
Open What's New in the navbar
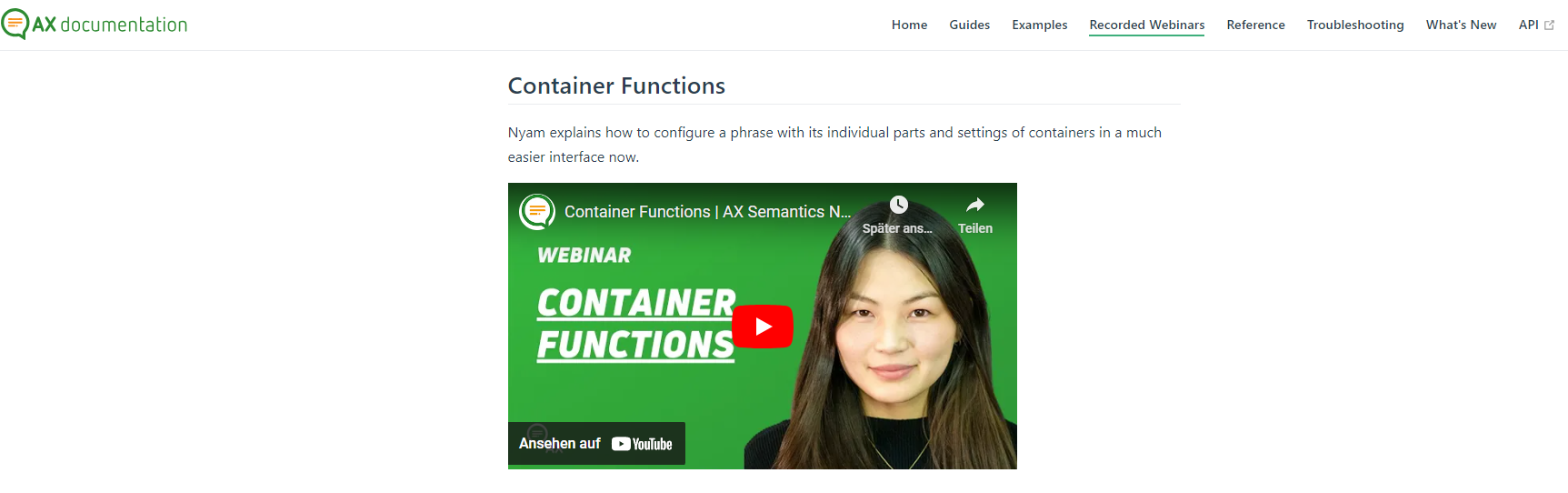coord(1461,25)
